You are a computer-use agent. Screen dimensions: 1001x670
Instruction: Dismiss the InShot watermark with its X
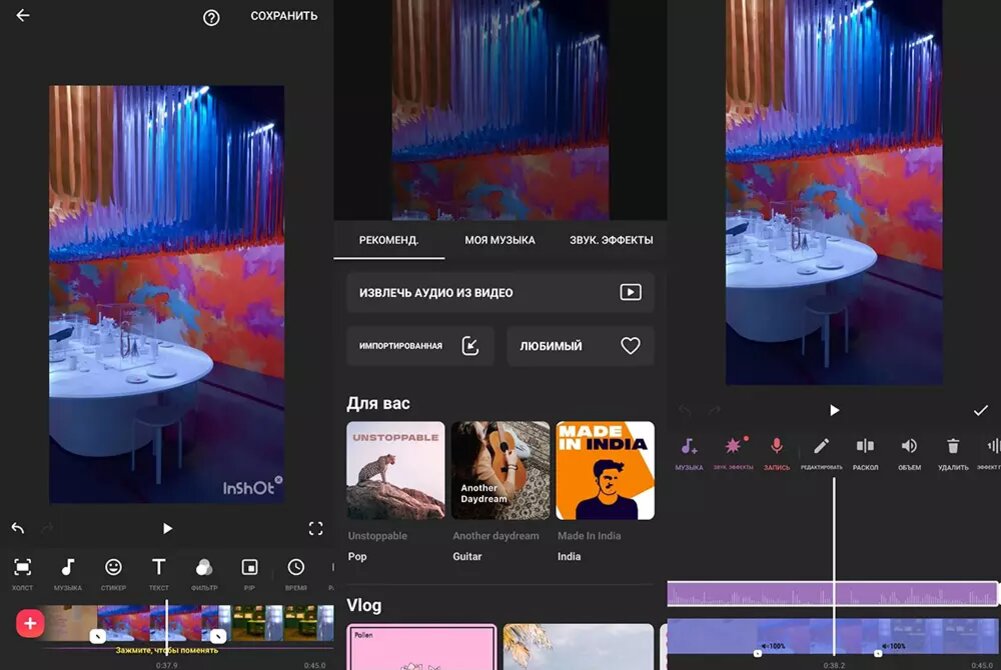coord(278,480)
